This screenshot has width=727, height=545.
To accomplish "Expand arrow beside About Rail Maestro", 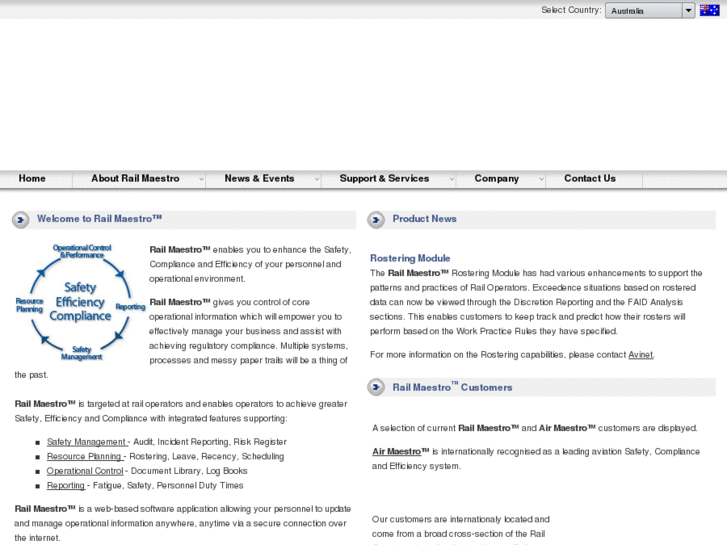I will point(201,179).
